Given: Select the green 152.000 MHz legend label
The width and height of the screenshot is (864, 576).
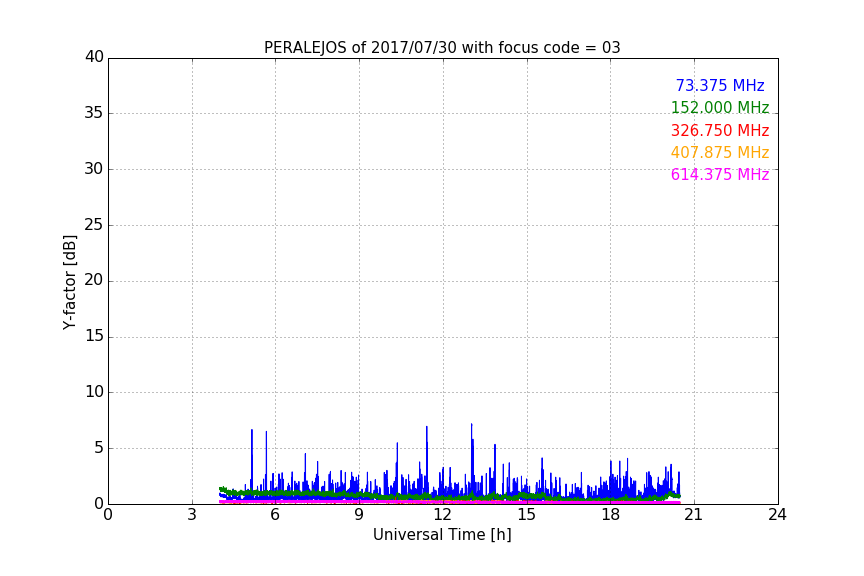Looking at the screenshot, I should point(720,108).
